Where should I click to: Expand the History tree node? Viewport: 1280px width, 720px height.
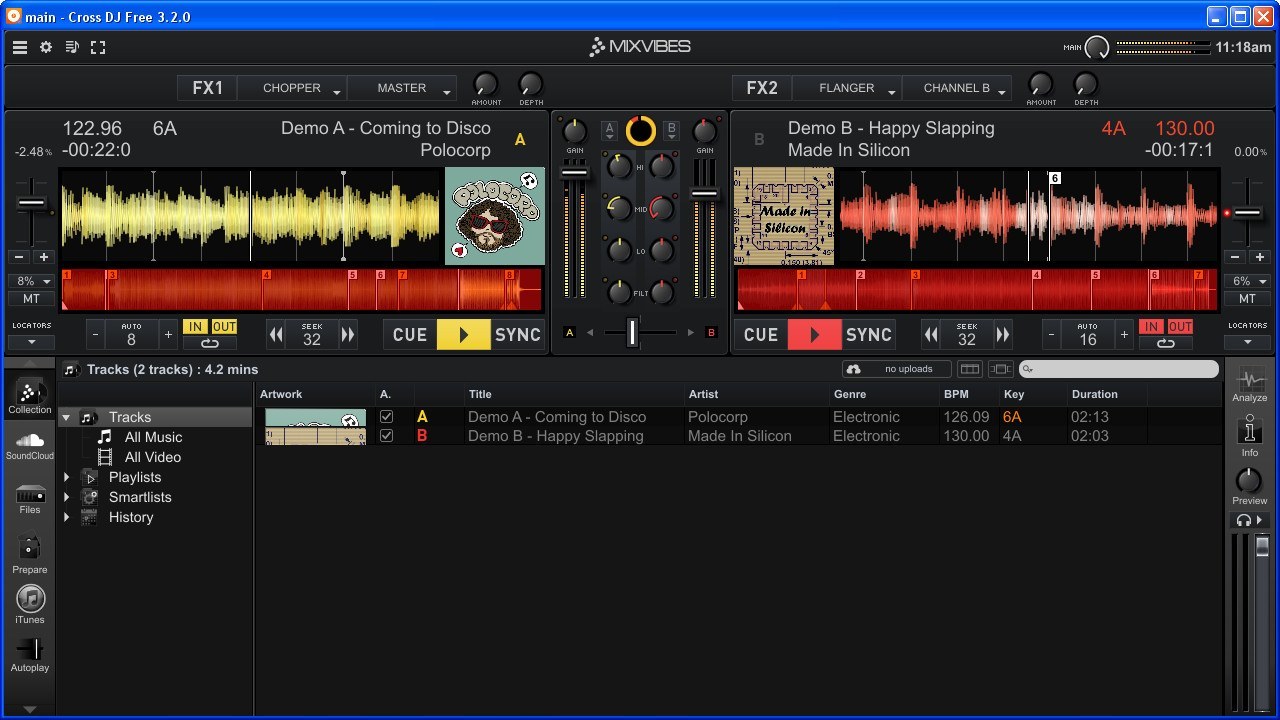pyautogui.click(x=66, y=517)
